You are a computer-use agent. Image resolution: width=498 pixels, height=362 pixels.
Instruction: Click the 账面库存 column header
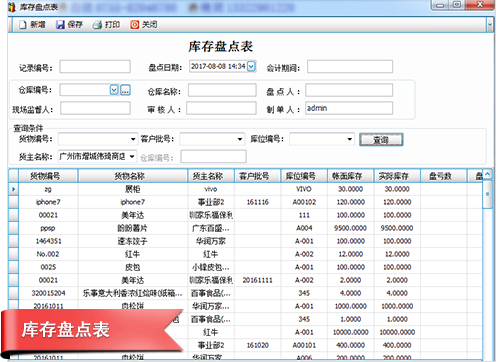(351, 176)
